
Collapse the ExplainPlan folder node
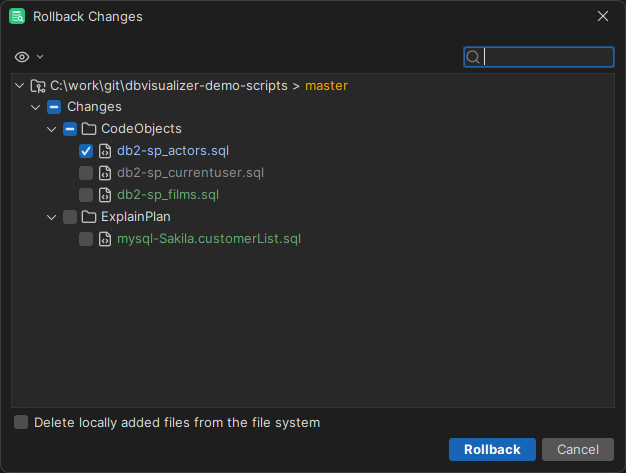tap(52, 216)
